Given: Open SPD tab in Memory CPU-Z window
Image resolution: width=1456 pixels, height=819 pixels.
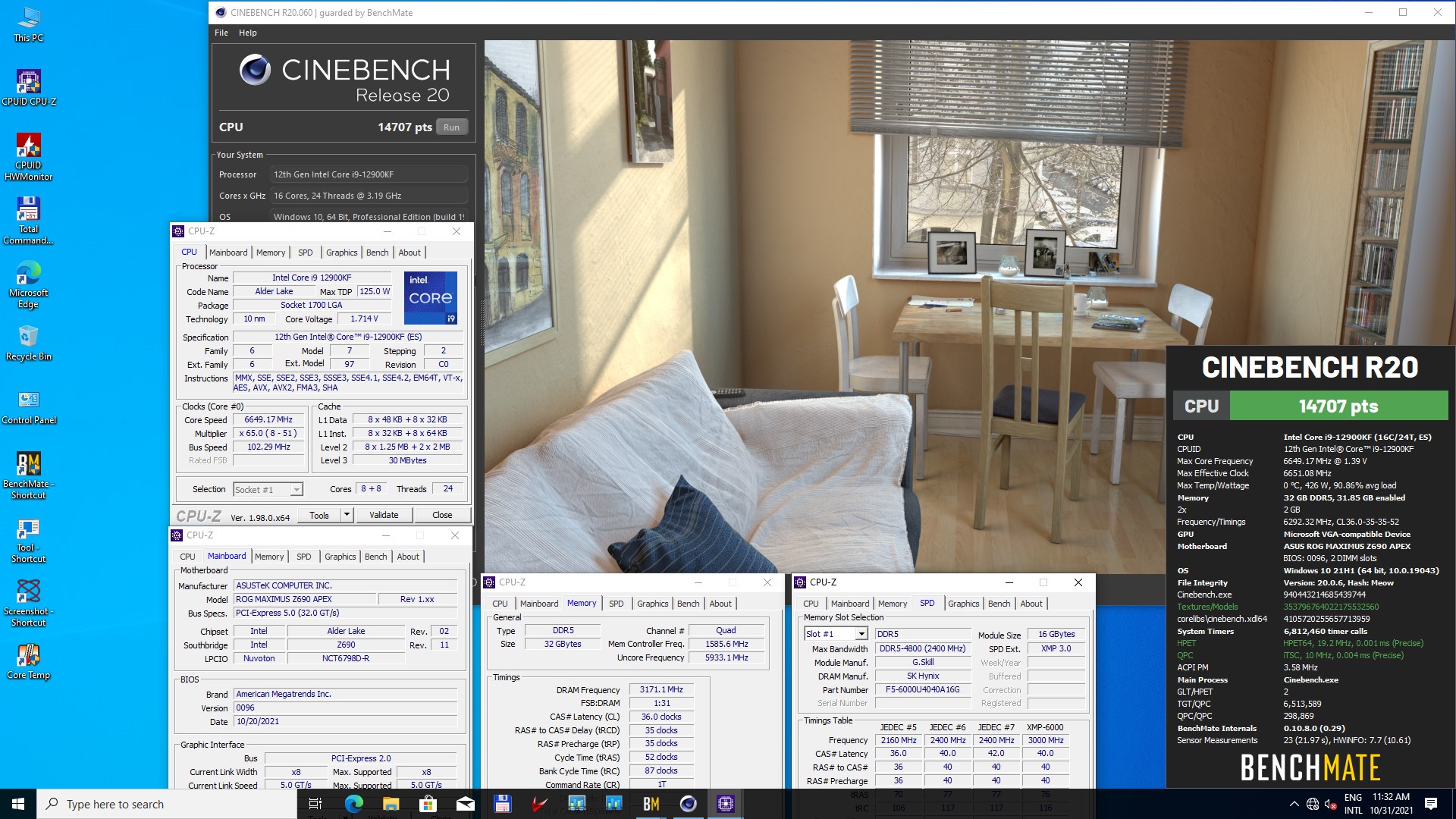Looking at the screenshot, I should coord(617,604).
